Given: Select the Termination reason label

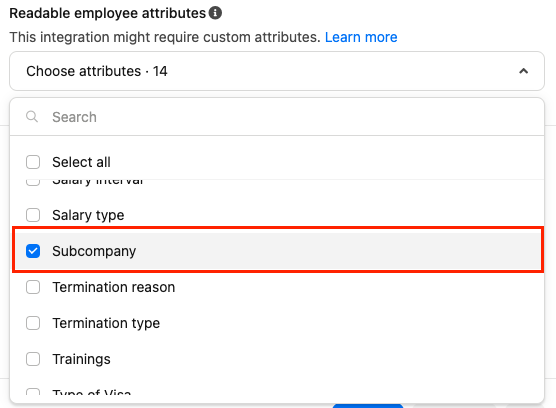Looking at the screenshot, I should point(113,287).
